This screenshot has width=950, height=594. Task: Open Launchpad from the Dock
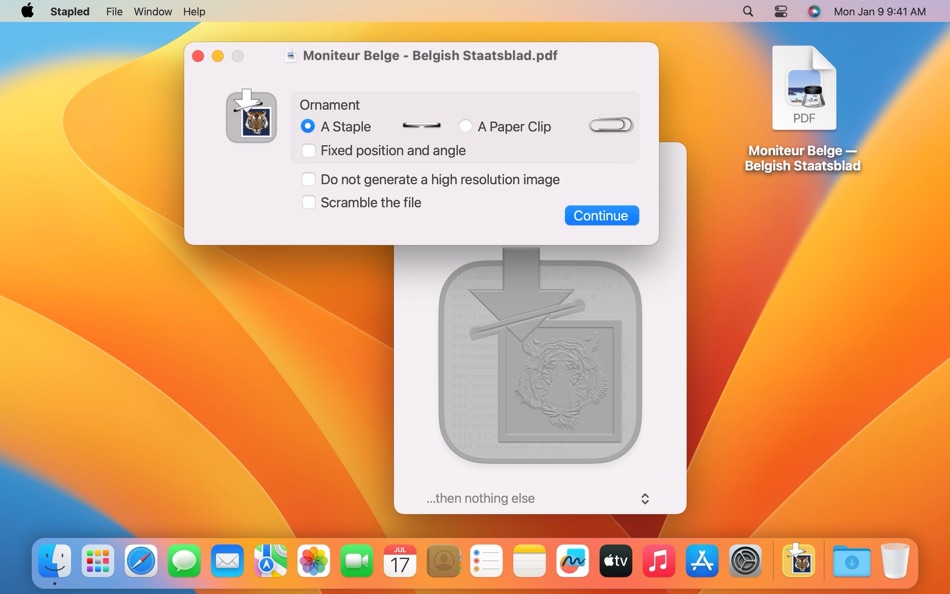[x=98, y=561]
